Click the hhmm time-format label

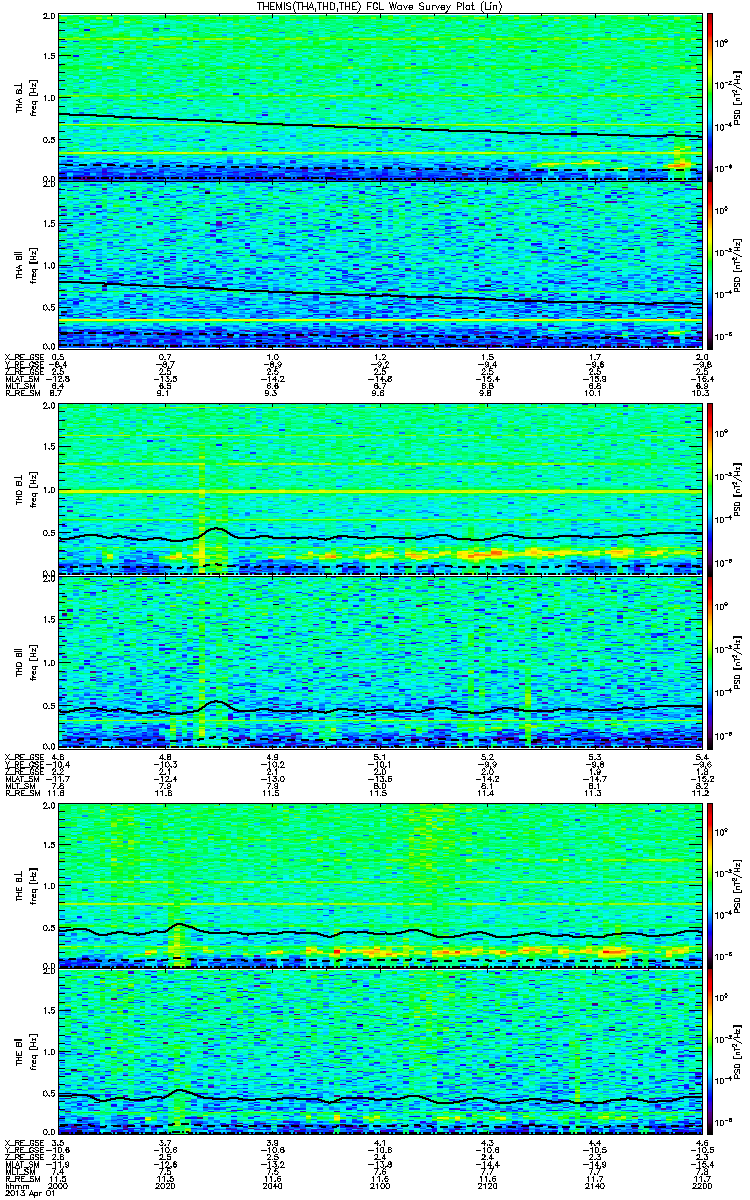point(15,1184)
